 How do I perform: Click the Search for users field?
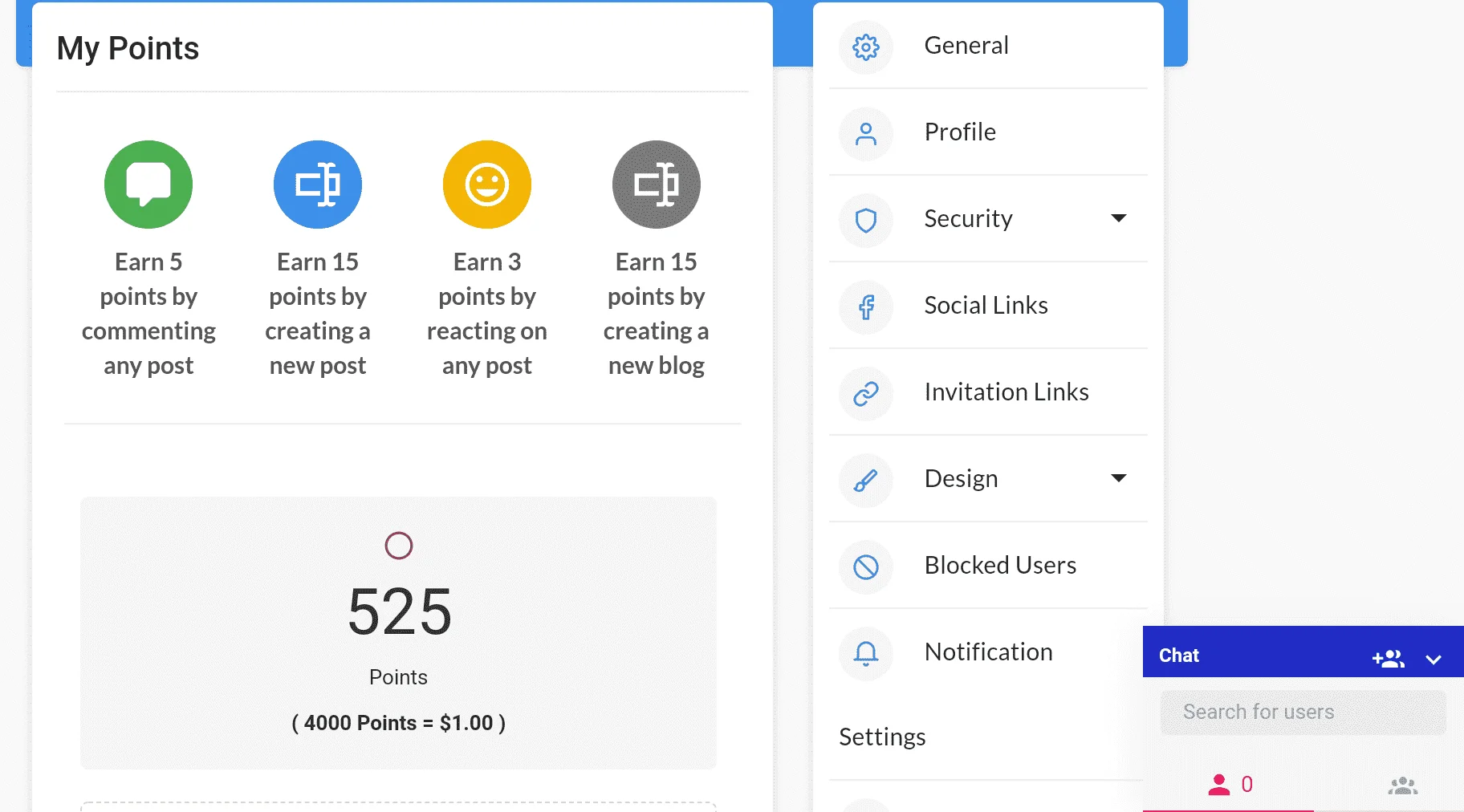[x=1303, y=713]
